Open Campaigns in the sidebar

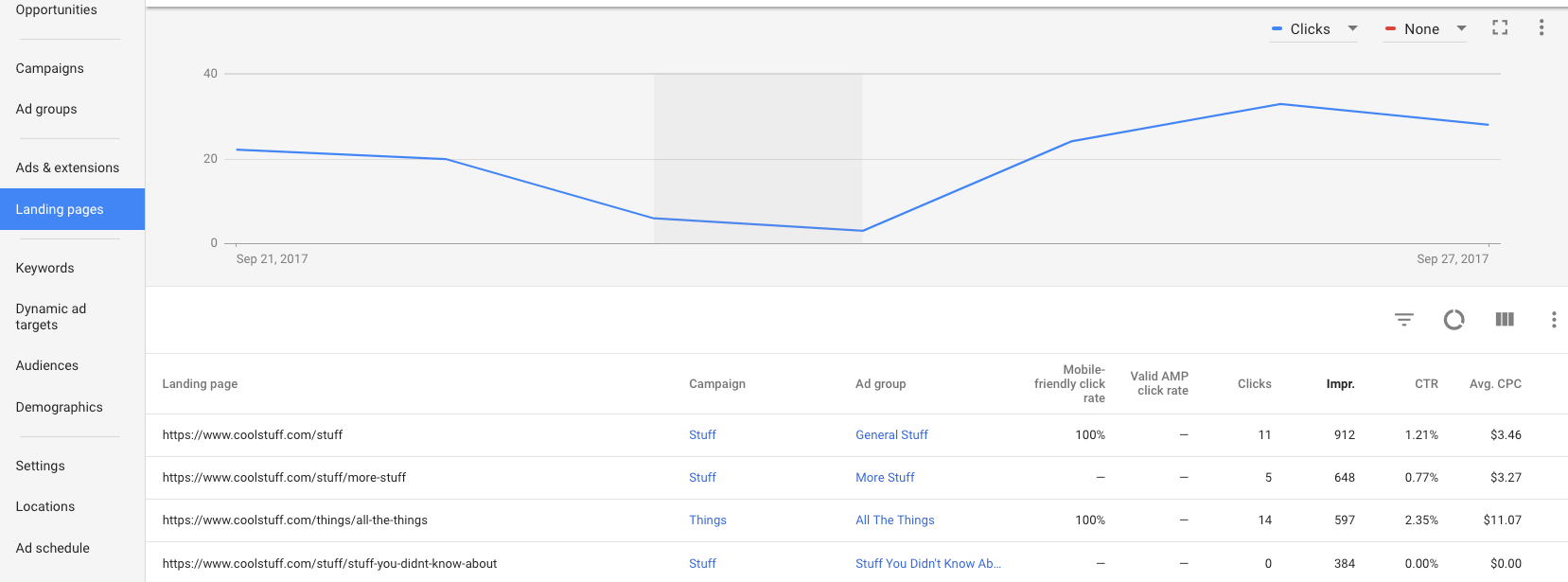(x=50, y=68)
